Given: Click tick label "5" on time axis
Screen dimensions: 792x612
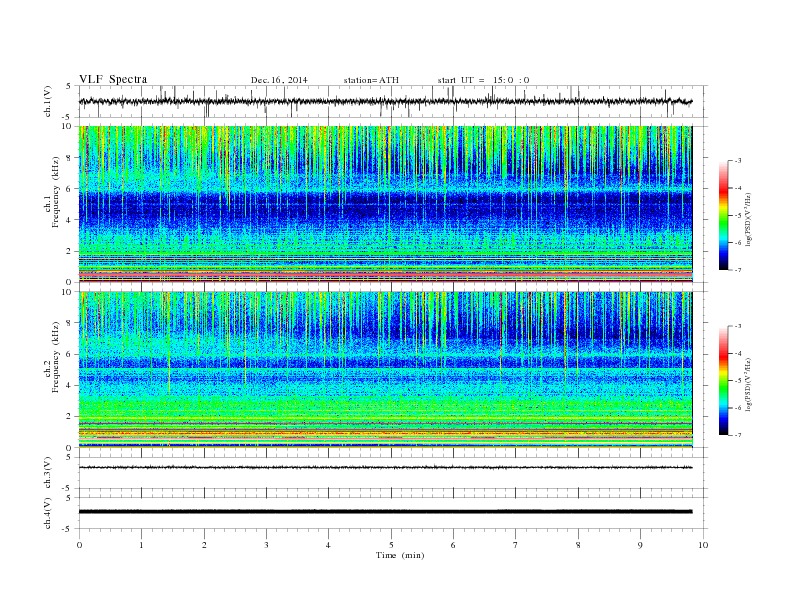Looking at the screenshot, I should (x=391, y=545).
